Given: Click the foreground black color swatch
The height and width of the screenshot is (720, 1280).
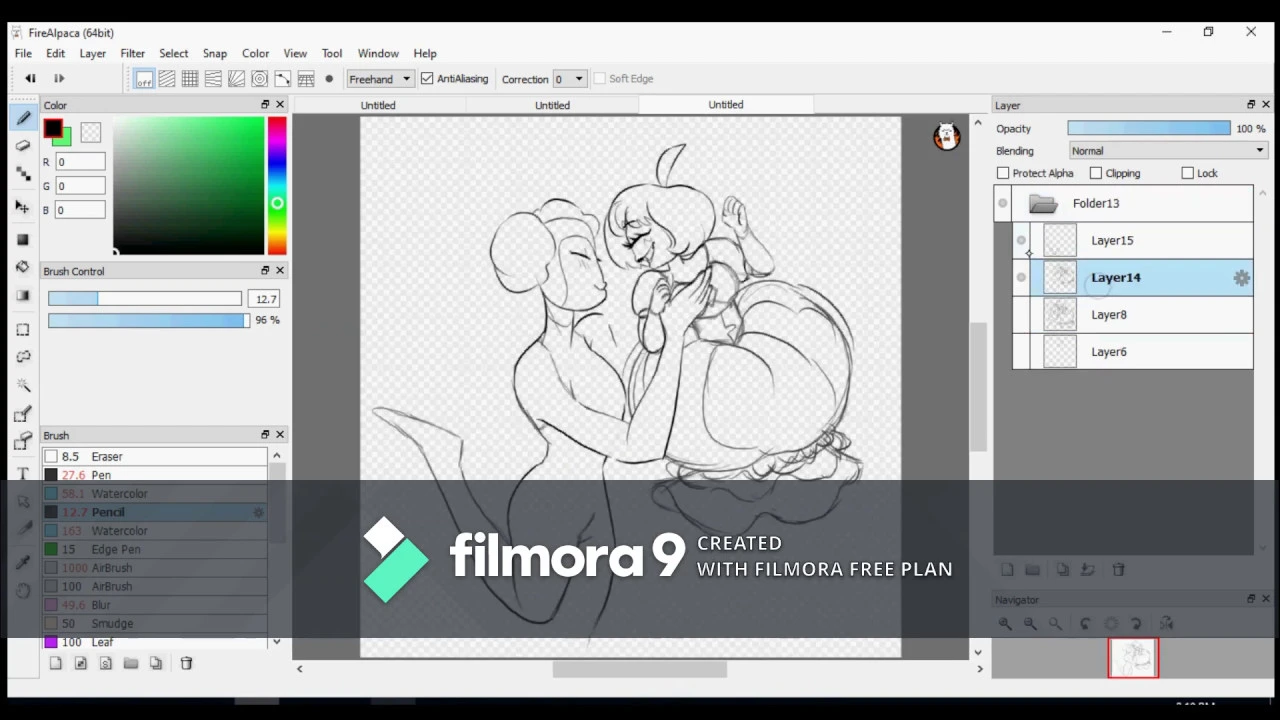Looking at the screenshot, I should (x=52, y=129).
